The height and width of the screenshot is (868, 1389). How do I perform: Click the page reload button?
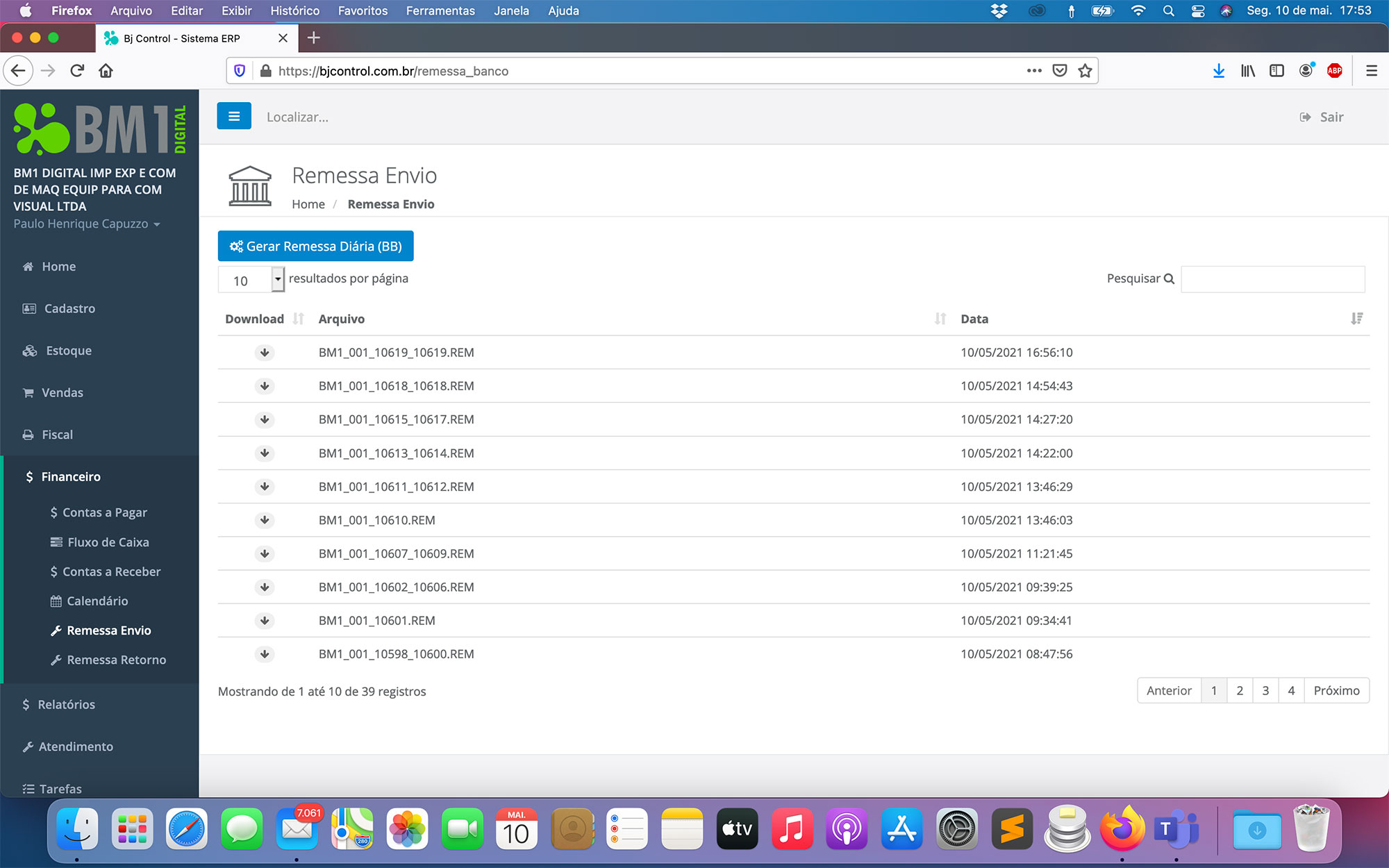(x=77, y=71)
